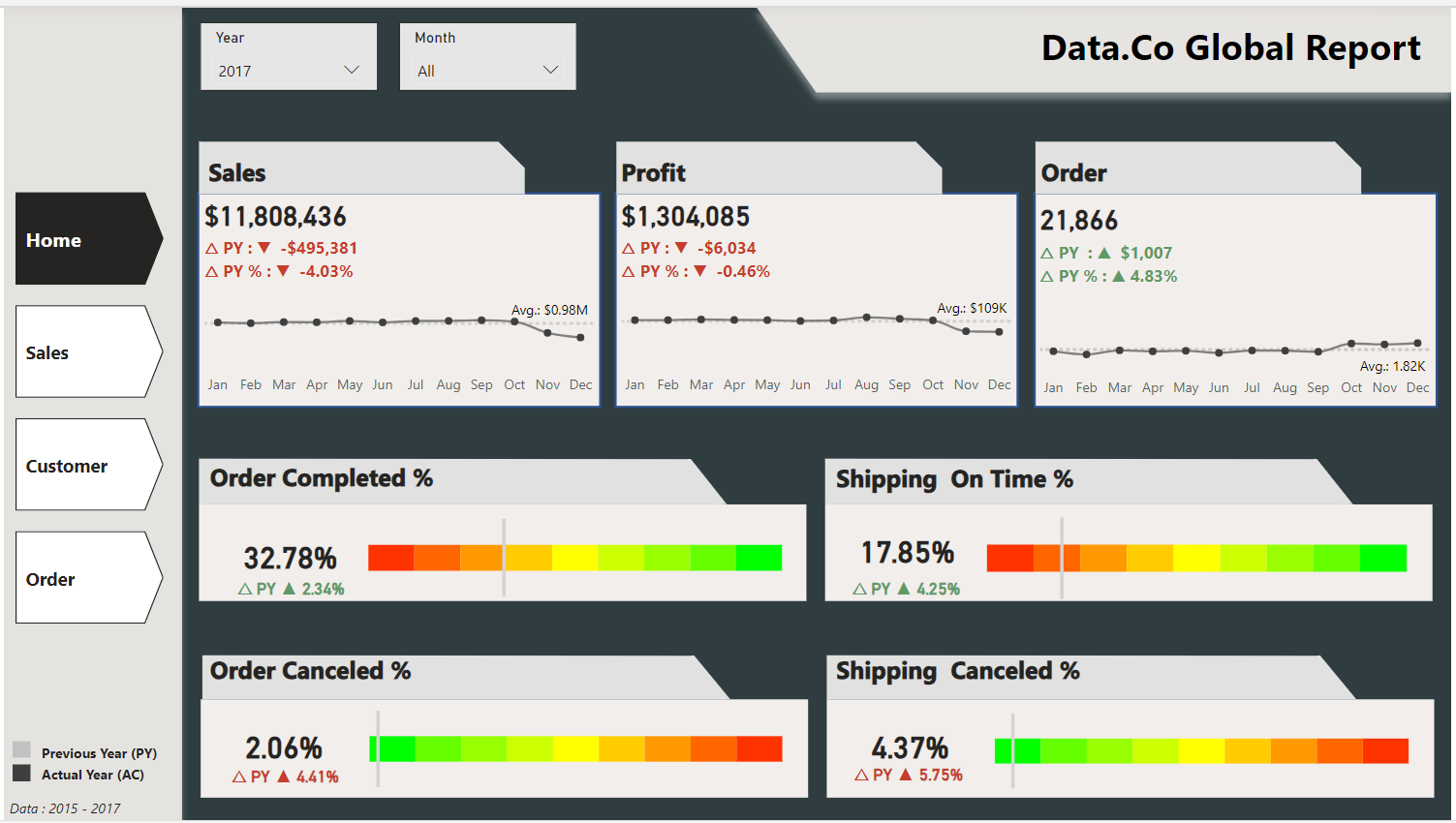This screenshot has height=823, width=1456.
Task: Open the Customer navigation button
Action: (x=87, y=466)
